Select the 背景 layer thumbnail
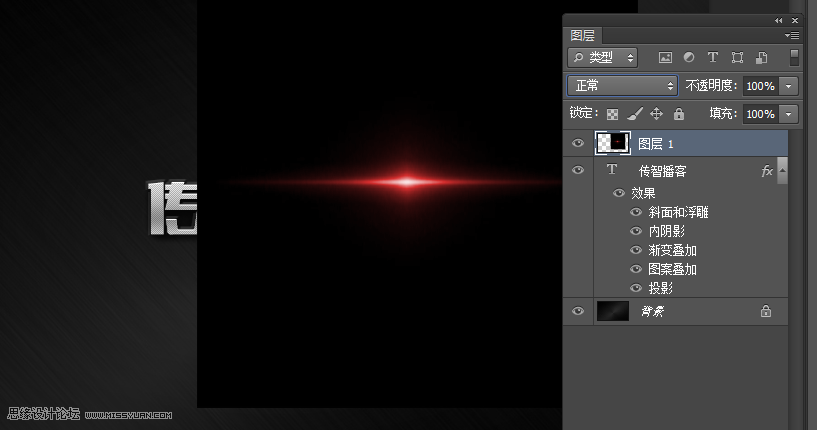This screenshot has height=430, width=817. [x=613, y=311]
